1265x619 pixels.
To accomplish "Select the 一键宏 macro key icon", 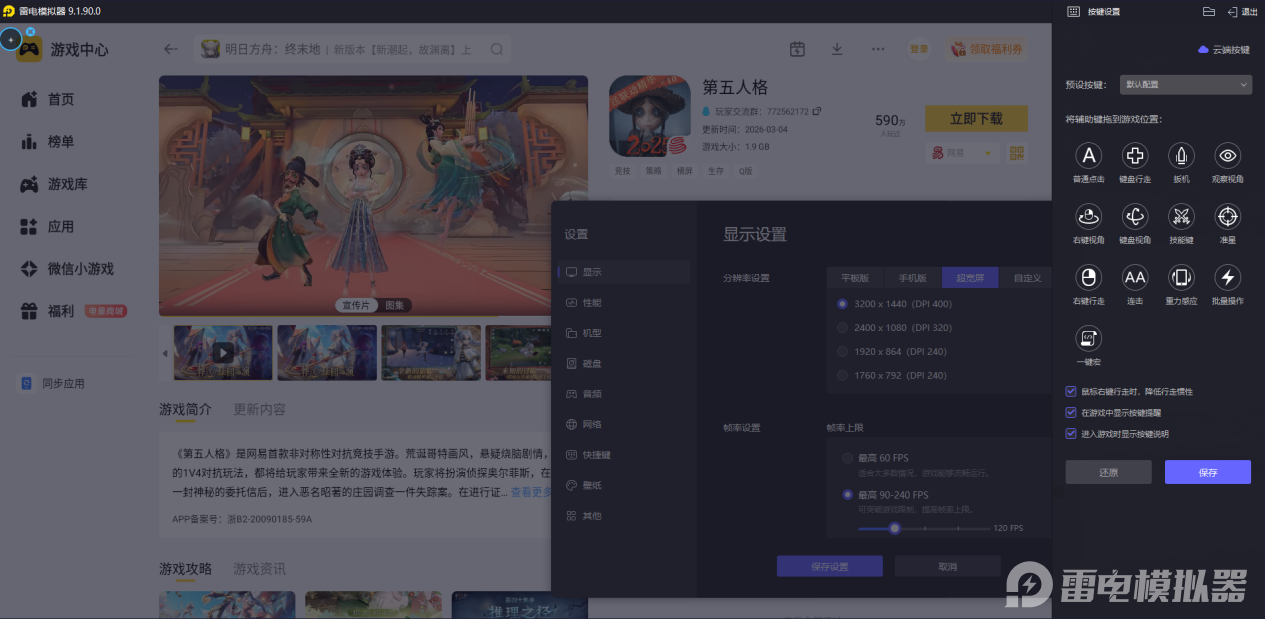I will [1088, 338].
